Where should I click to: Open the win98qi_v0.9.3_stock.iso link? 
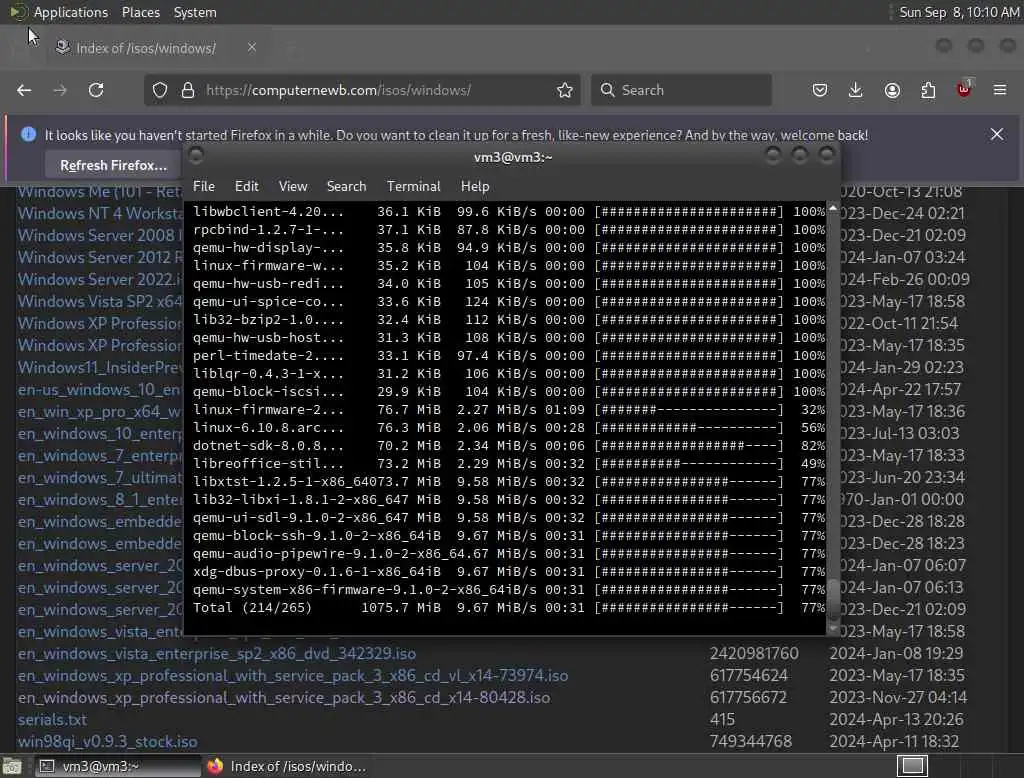point(107,741)
